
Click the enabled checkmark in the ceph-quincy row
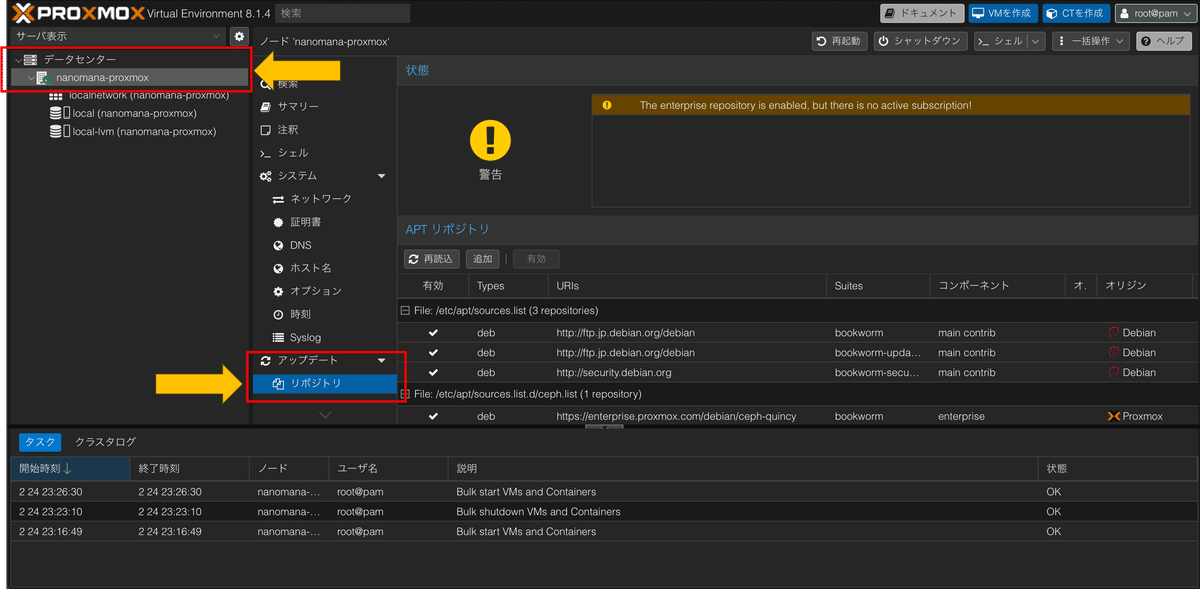[x=433, y=416]
